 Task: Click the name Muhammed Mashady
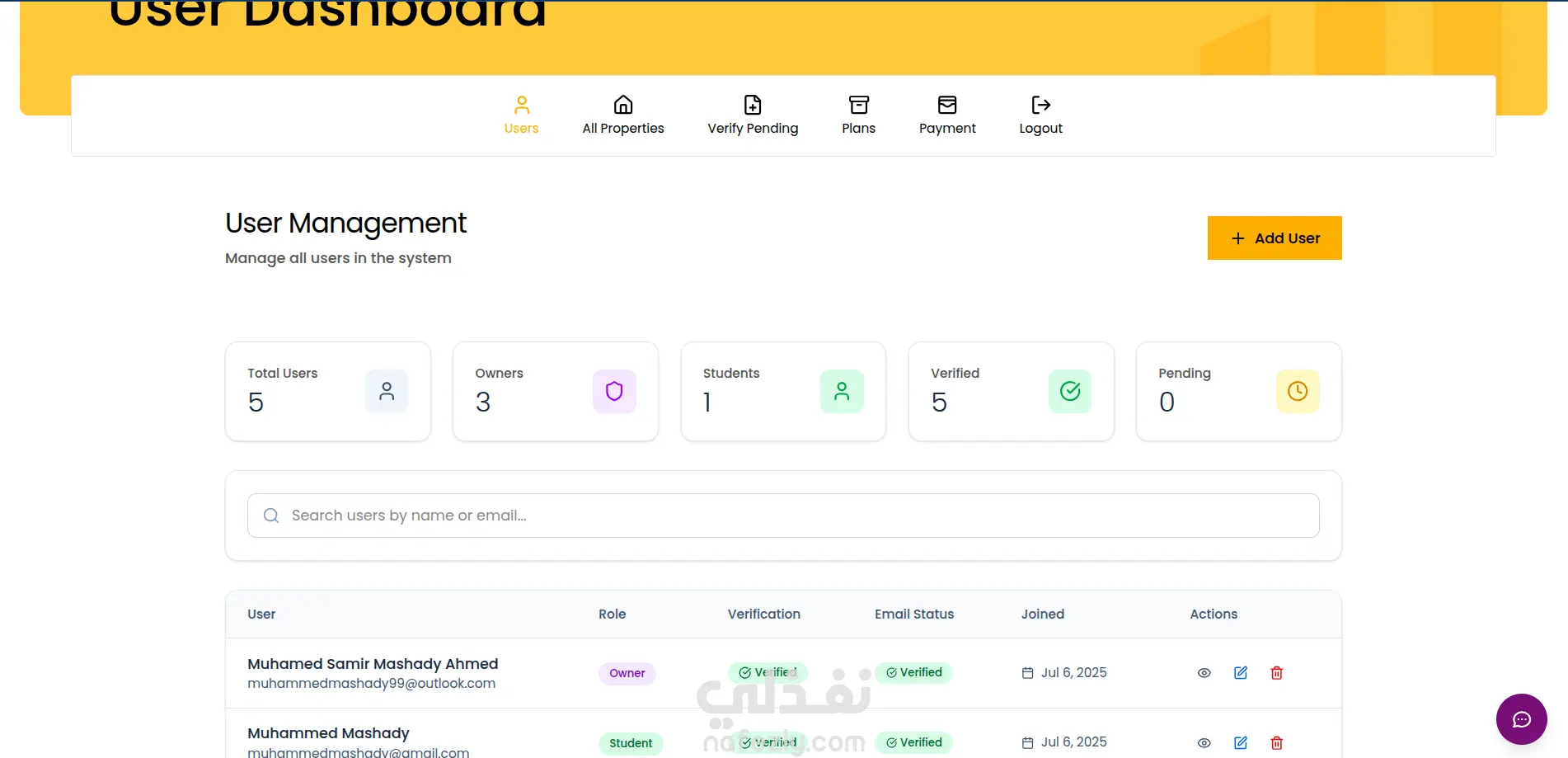(328, 733)
